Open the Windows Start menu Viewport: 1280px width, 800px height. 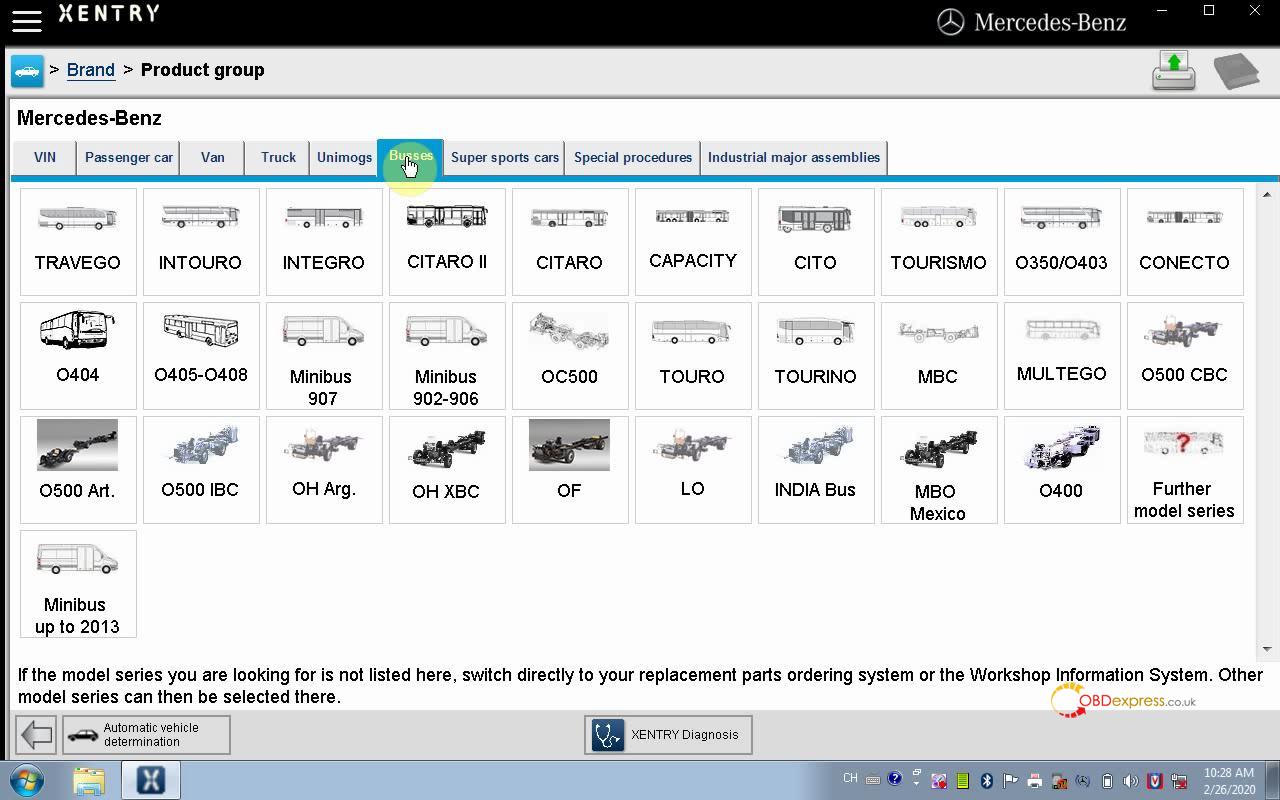[27, 780]
